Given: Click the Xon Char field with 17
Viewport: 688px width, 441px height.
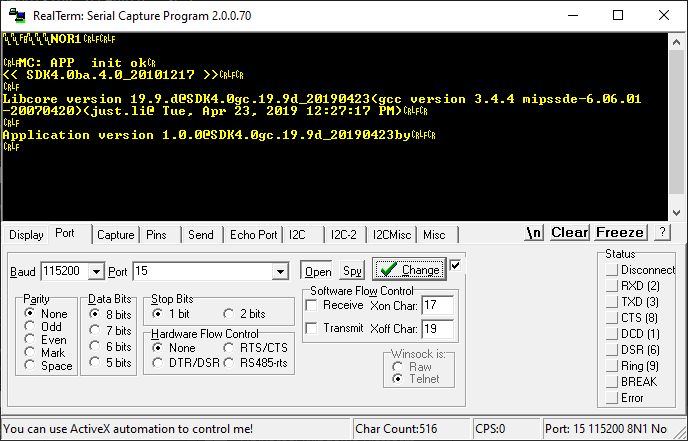Looking at the screenshot, I should tap(437, 305).
